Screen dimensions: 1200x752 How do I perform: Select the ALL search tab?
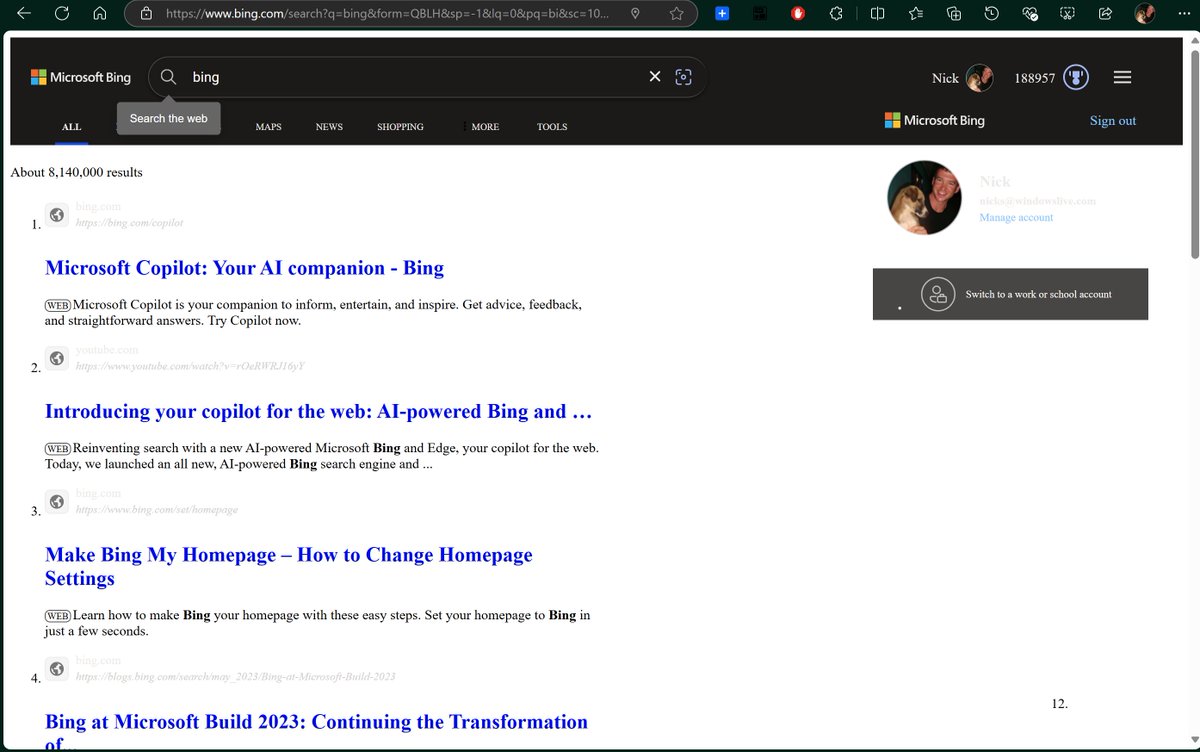[72, 127]
